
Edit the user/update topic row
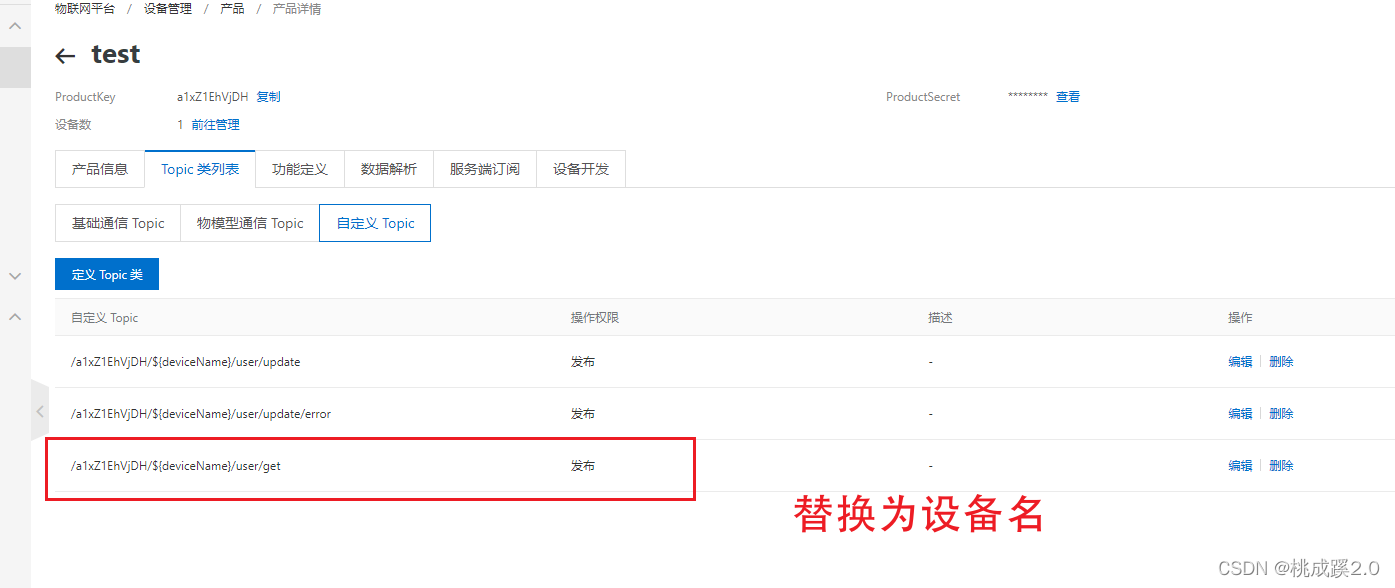pos(1240,362)
